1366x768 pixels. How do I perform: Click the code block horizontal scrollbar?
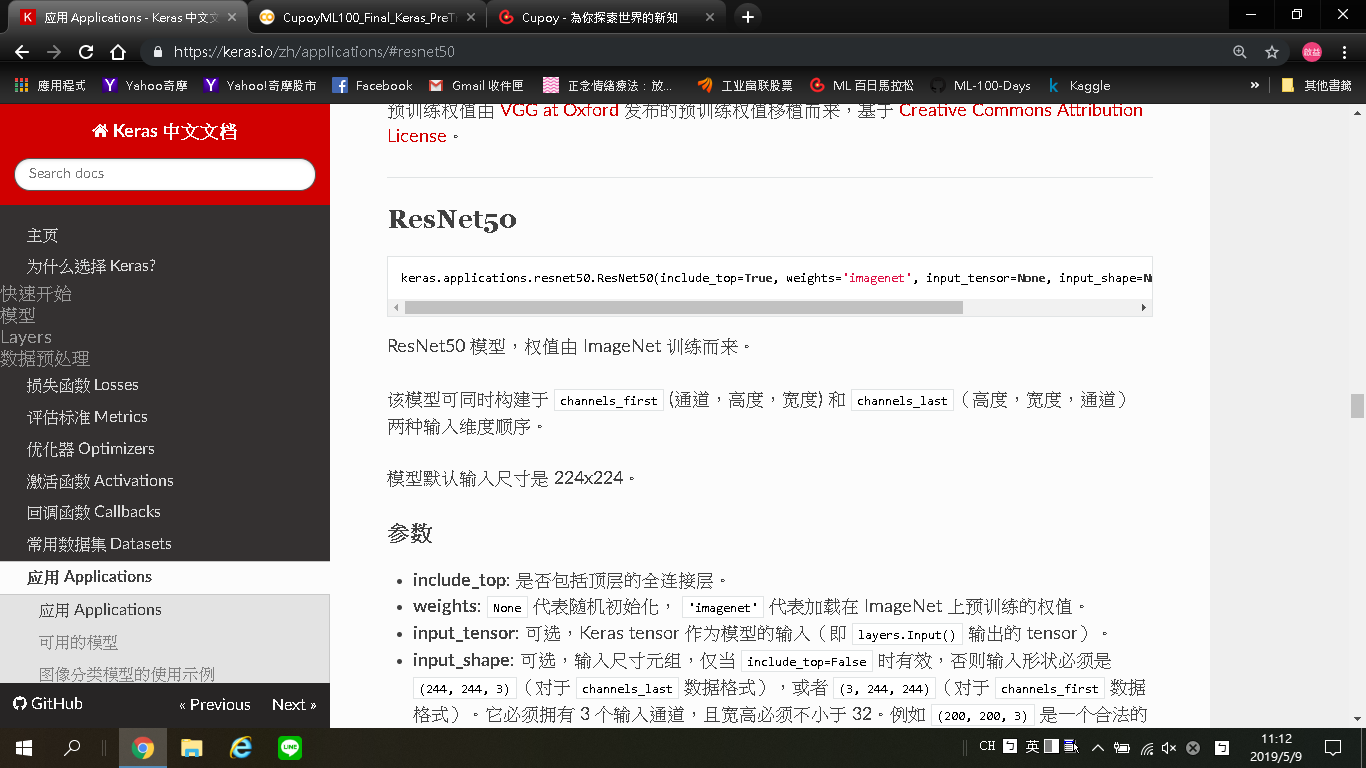point(683,308)
